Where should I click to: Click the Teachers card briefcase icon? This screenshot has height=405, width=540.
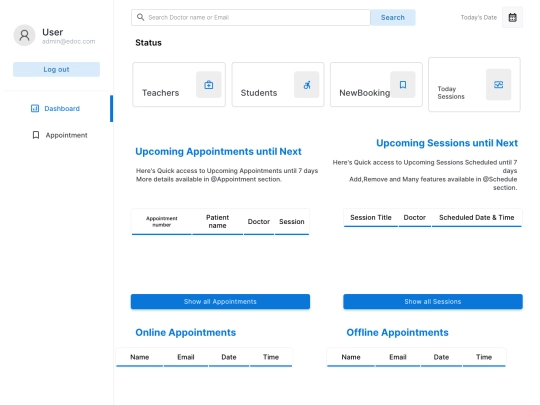pos(209,85)
